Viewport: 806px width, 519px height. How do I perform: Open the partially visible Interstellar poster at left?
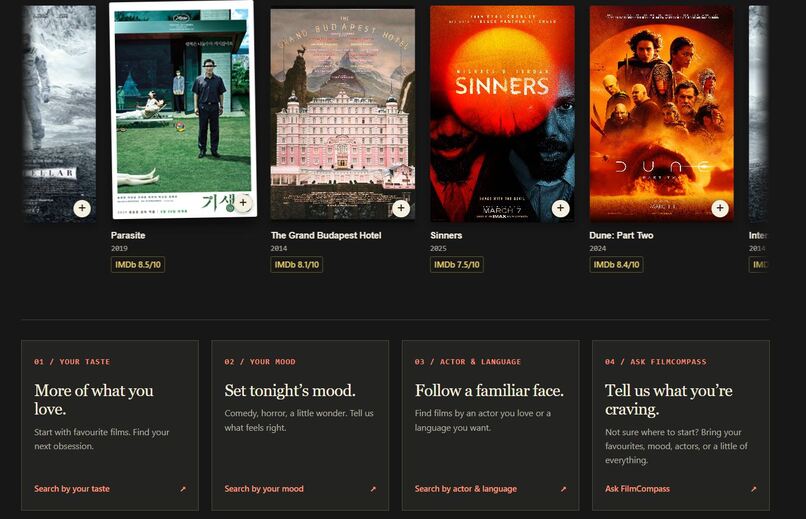pyautogui.click(x=59, y=114)
